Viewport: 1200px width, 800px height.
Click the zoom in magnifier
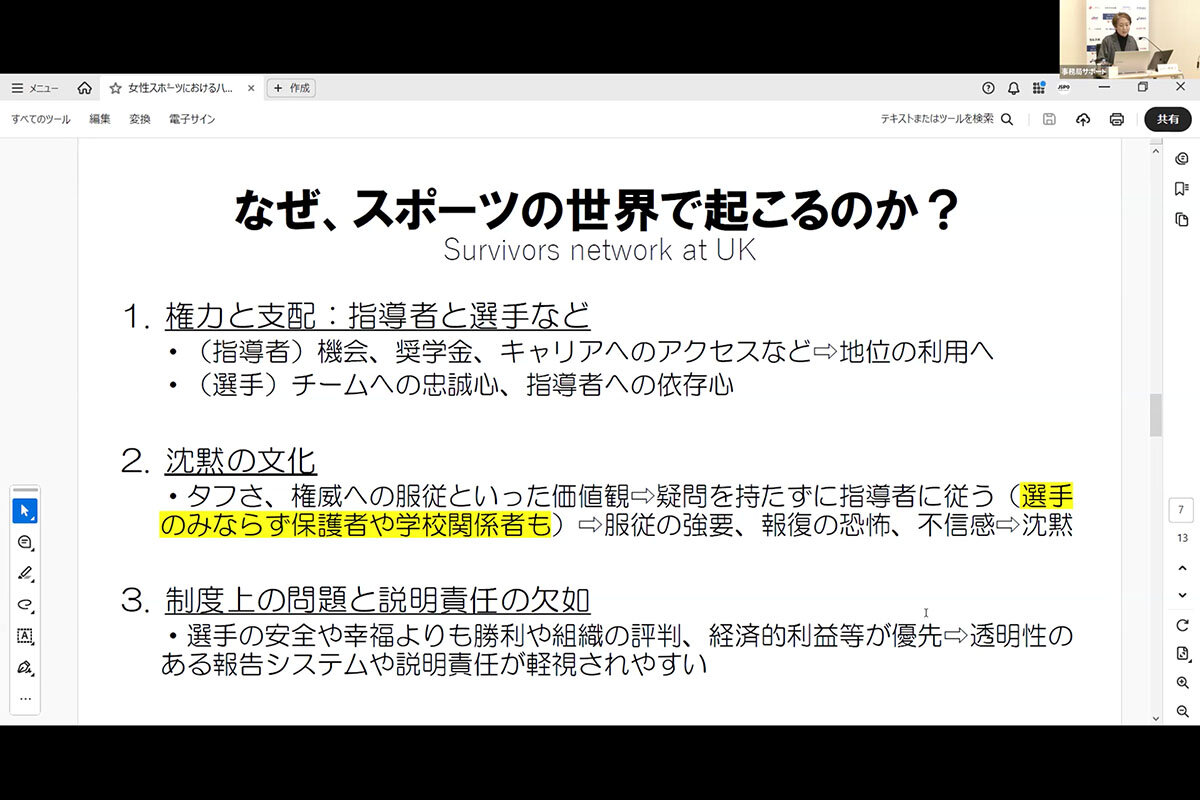pos(1182,683)
